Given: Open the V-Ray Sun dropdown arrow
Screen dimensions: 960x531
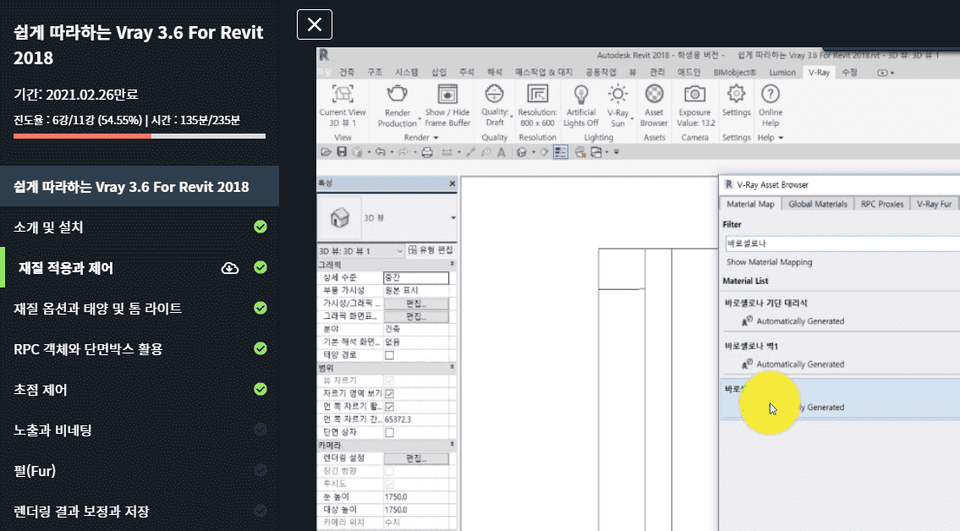Looking at the screenshot, I should [x=632, y=119].
